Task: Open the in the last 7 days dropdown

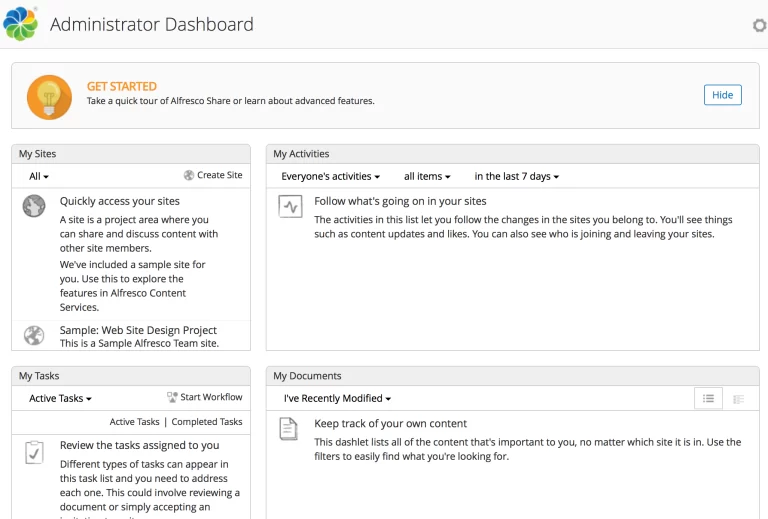Action: (516, 176)
